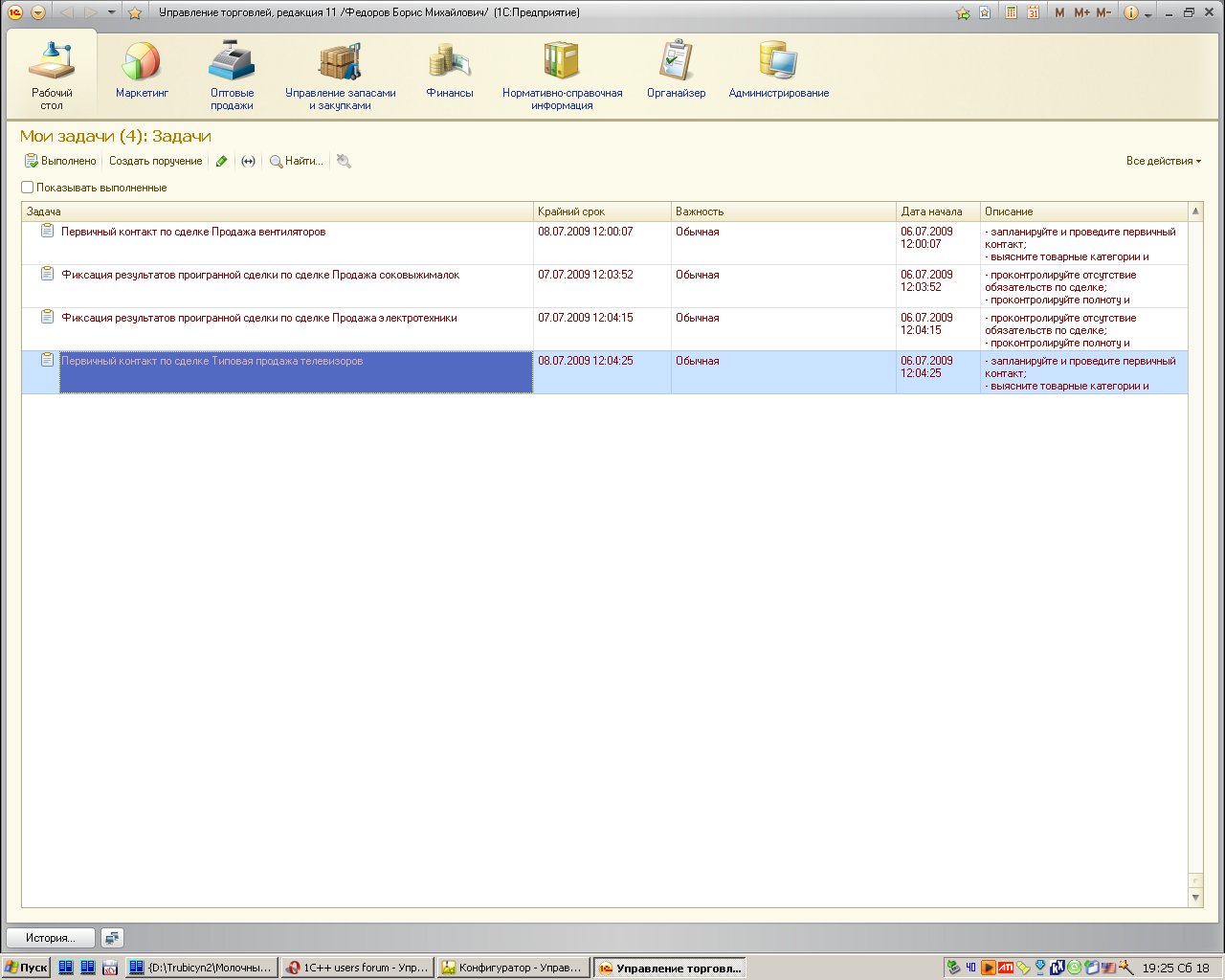
Task: Expand the Все действия dropdown
Action: [x=1163, y=161]
